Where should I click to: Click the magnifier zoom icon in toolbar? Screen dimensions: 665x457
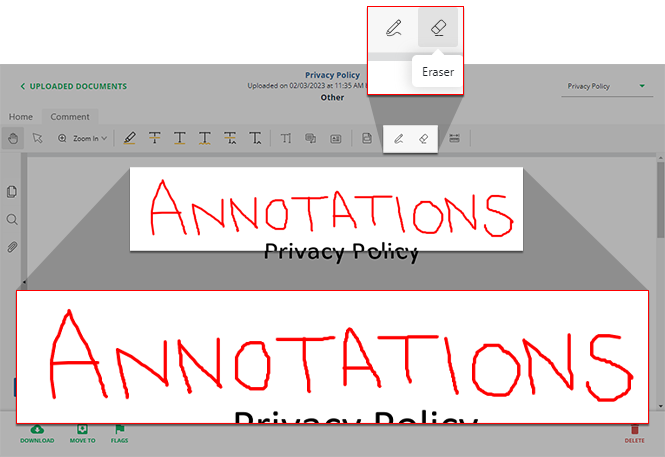click(62, 138)
